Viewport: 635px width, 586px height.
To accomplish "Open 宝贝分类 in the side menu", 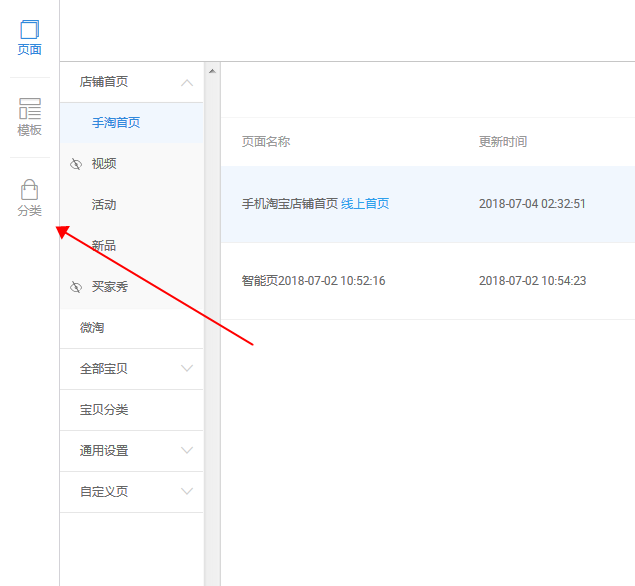I will (104, 410).
